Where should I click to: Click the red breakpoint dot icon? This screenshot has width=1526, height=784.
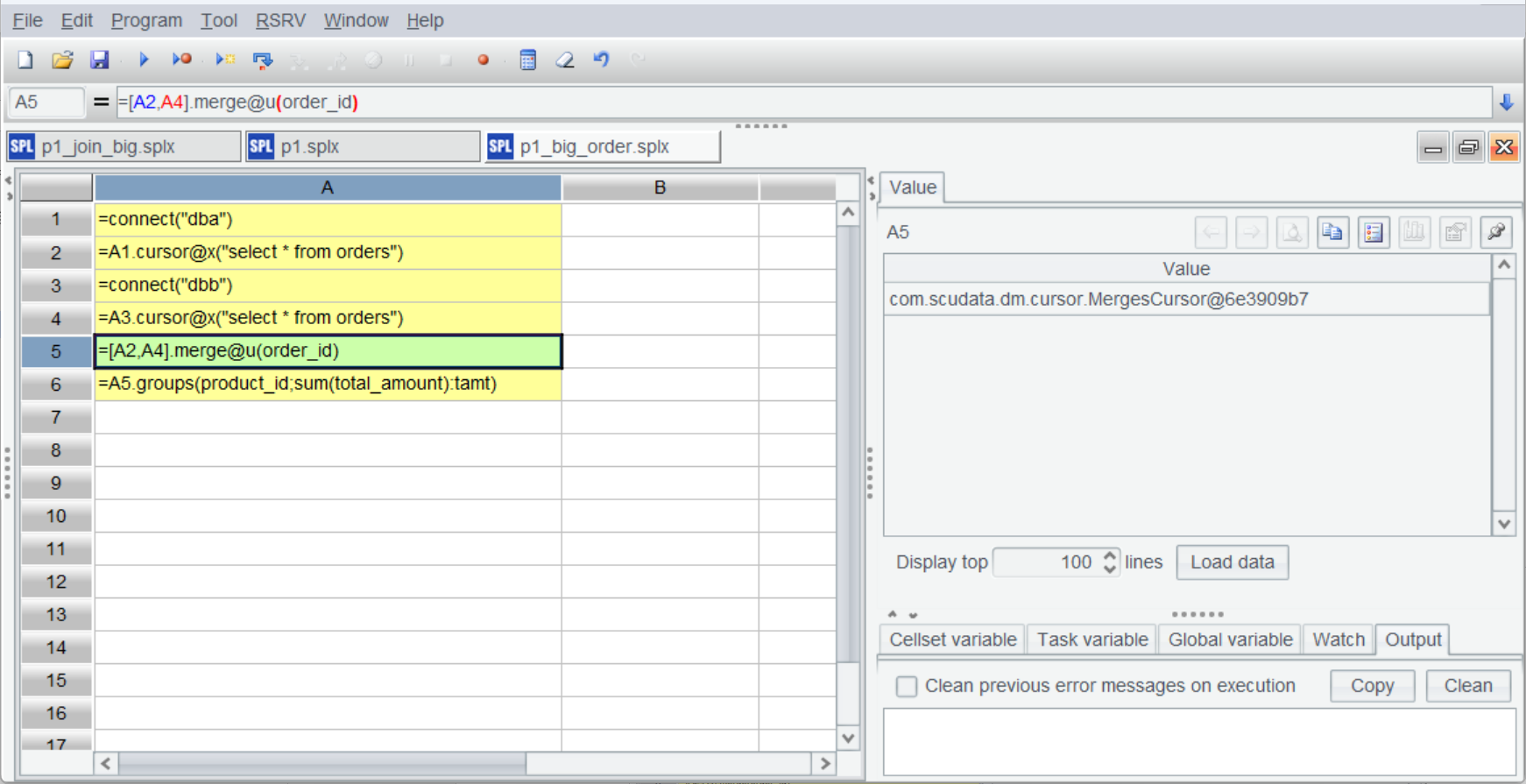483,60
